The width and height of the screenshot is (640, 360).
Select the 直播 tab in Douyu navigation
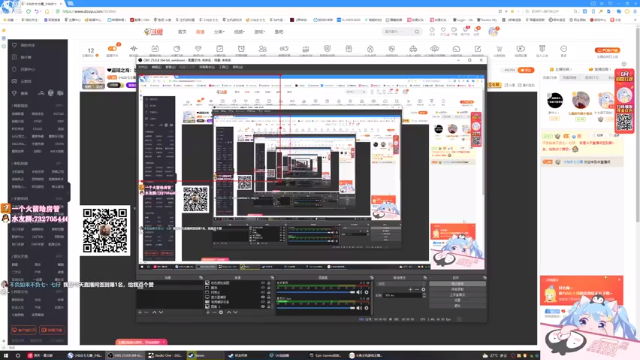(200, 31)
